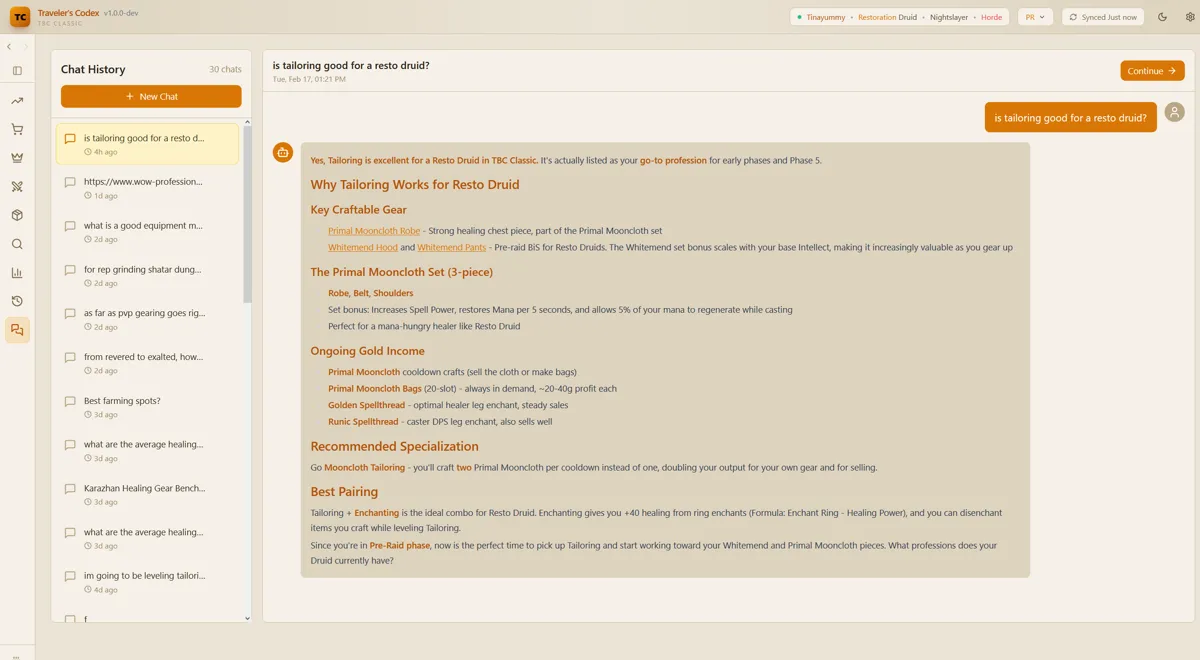The height and width of the screenshot is (660, 1200).
Task: Select "Karazhan Healing Gear Bench..." chat
Action: [144, 489]
